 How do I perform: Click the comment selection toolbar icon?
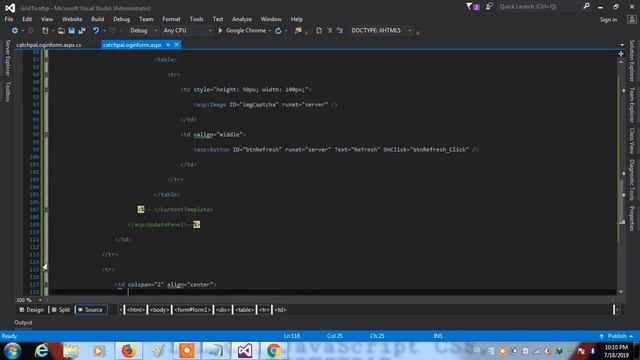tap(340, 31)
